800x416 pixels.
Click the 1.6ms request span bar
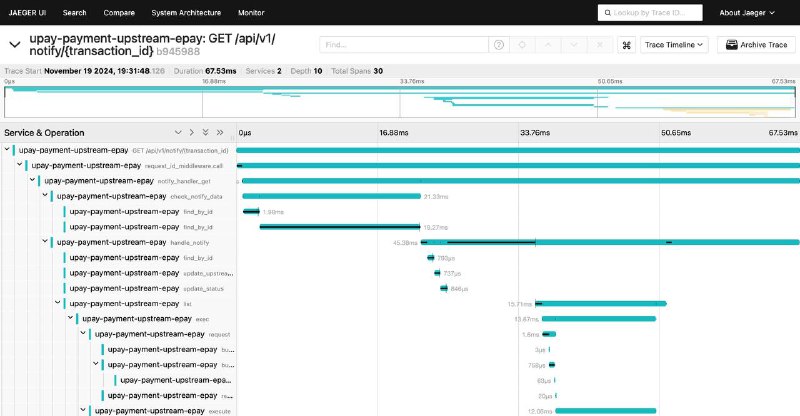tap(549, 334)
